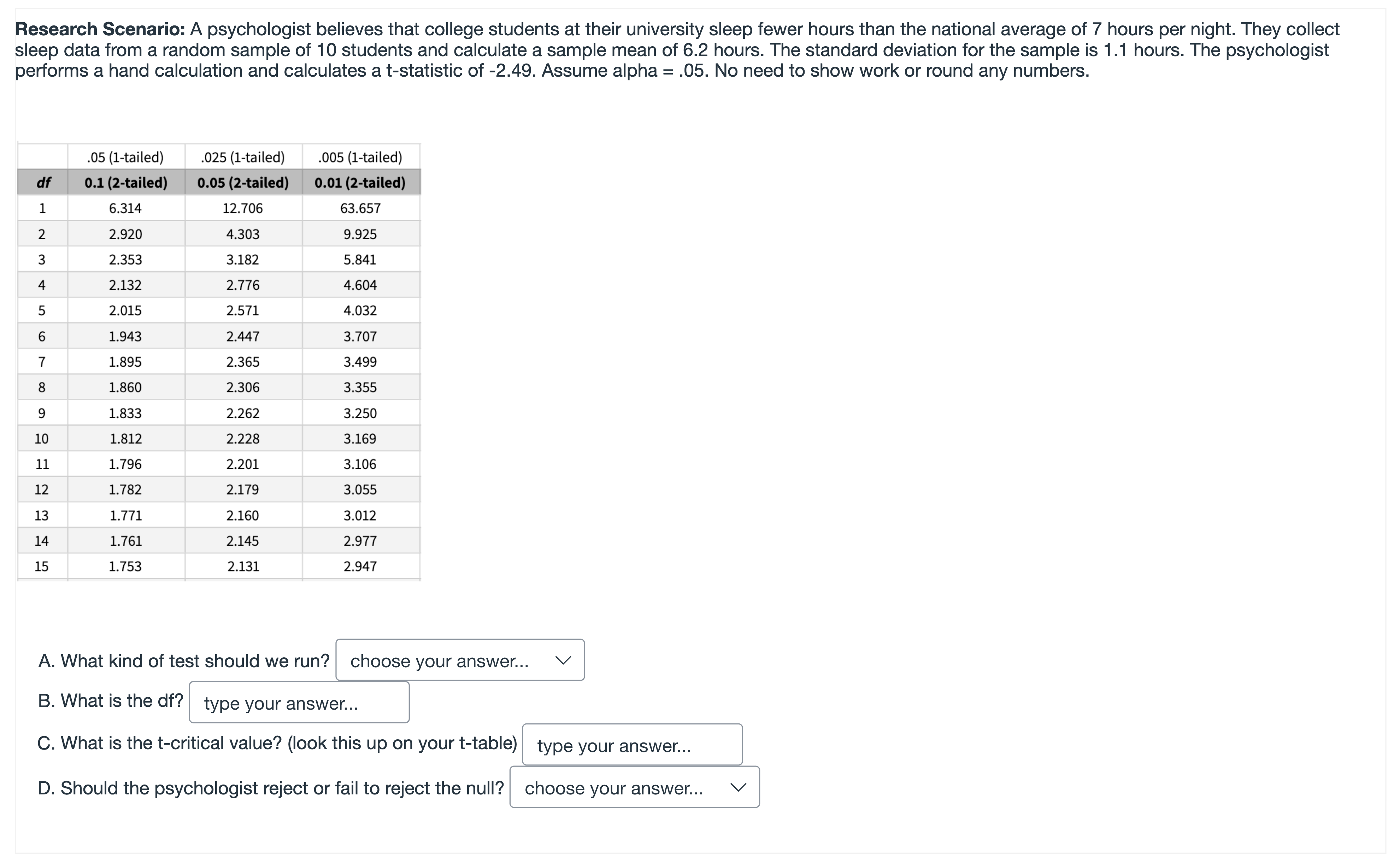The image size is (1400, 864).
Task: Select the '.05 (1-tailed)' column header
Action: 125,157
